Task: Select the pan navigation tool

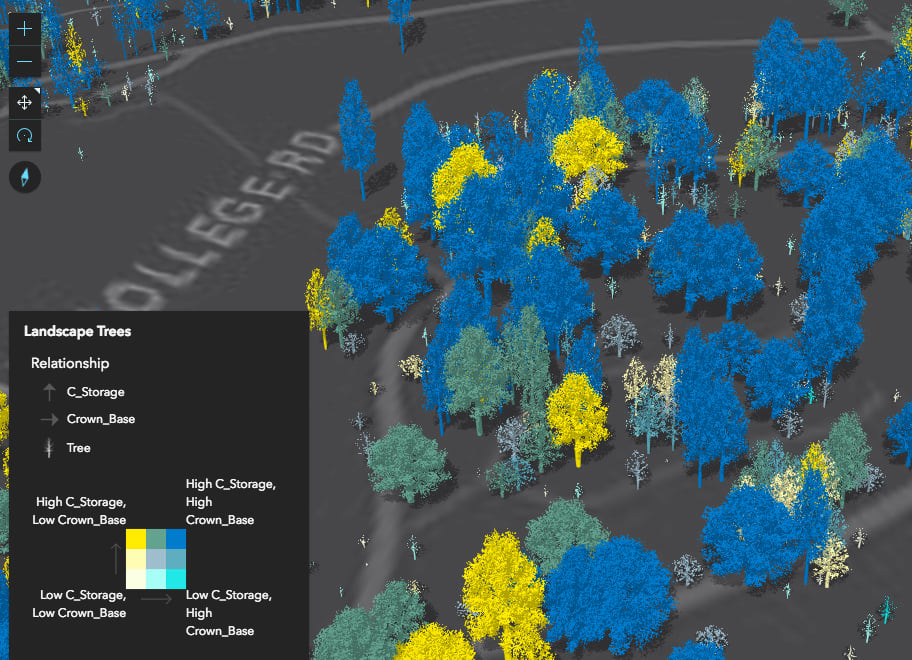Action: coord(24,103)
